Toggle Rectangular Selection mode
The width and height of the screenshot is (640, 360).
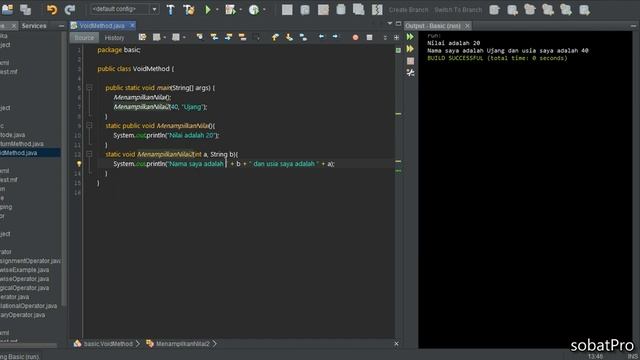point(256,37)
